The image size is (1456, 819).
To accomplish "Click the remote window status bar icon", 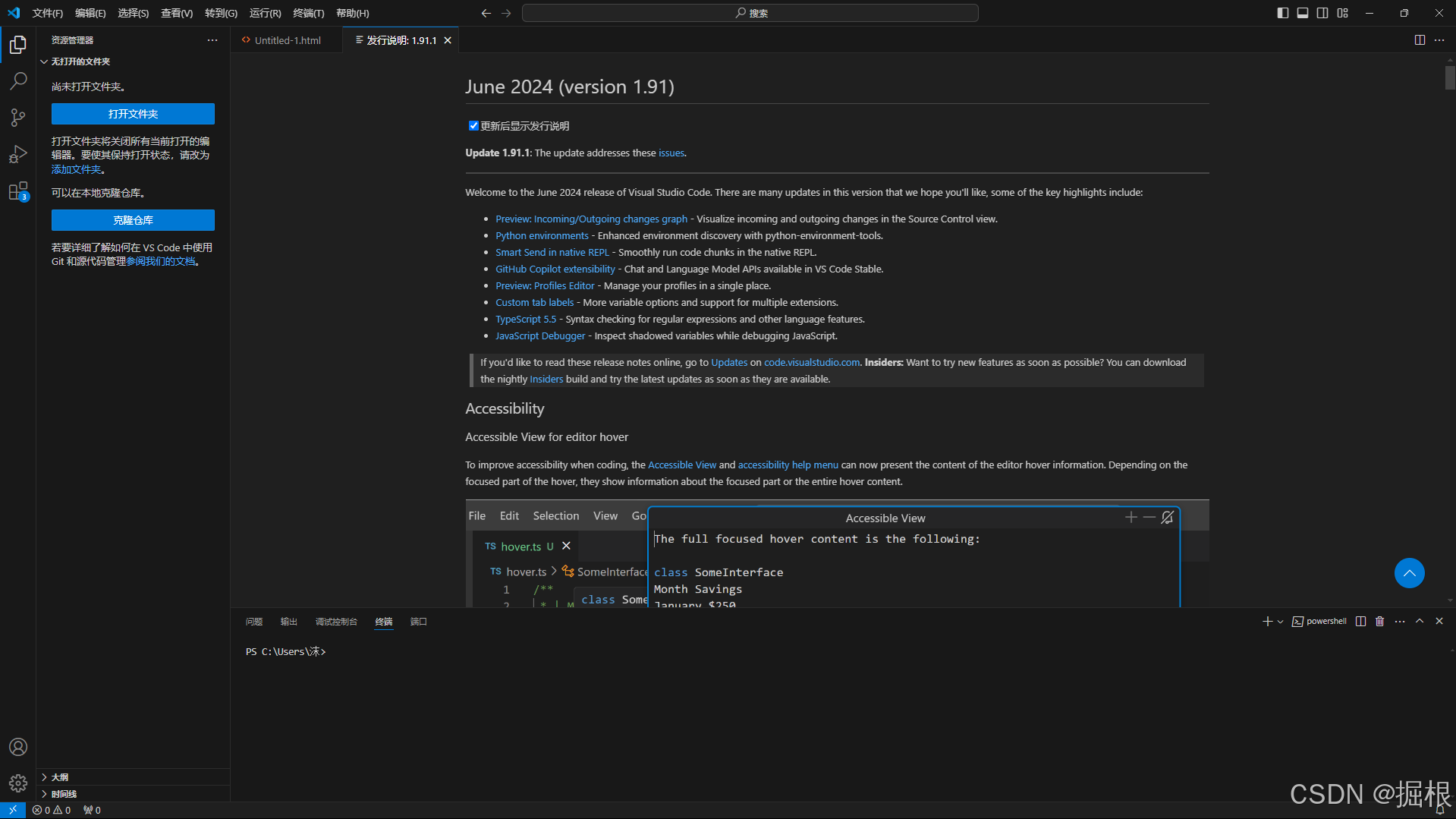I will point(13,810).
